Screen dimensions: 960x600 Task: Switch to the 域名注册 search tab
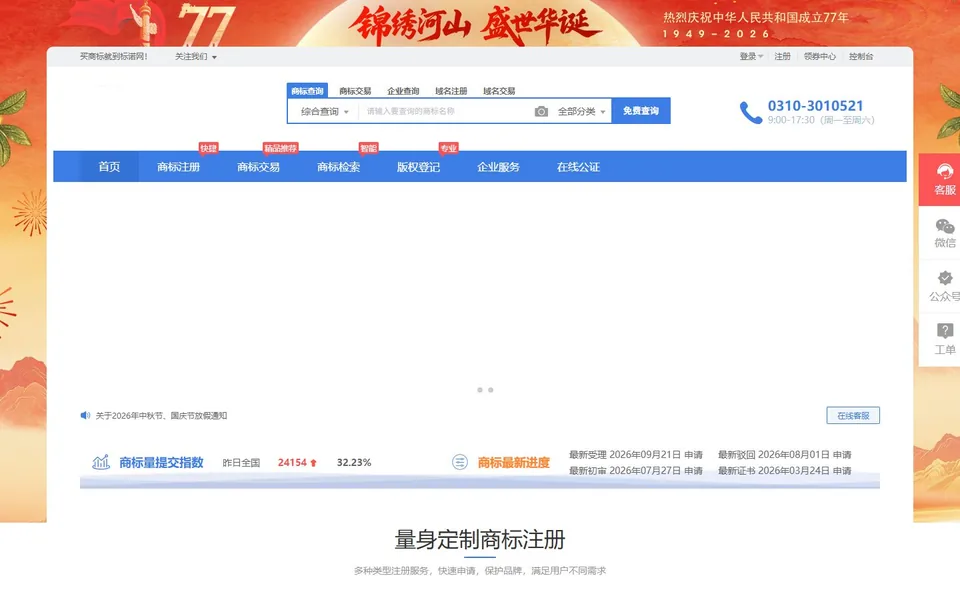point(451,91)
